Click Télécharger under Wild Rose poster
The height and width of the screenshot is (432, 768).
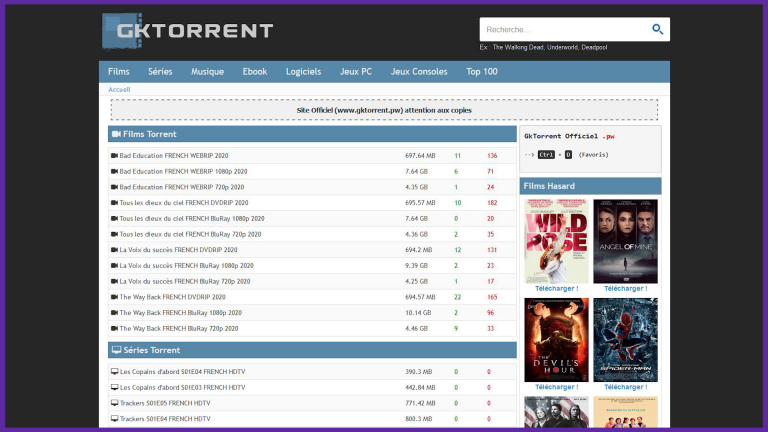pyautogui.click(x=556, y=288)
